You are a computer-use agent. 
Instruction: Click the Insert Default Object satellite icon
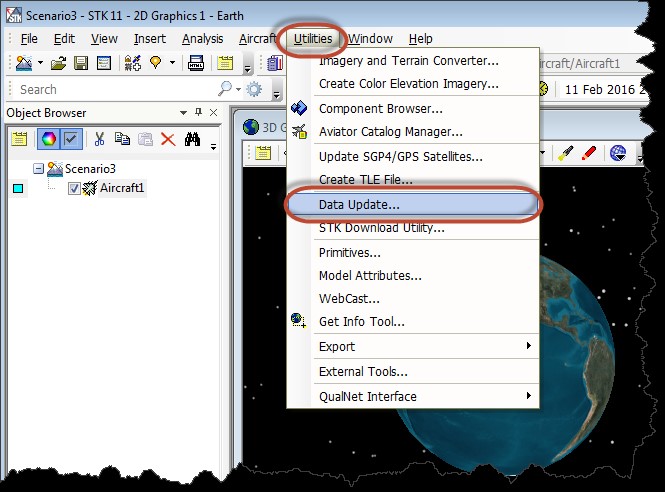[x=132, y=63]
